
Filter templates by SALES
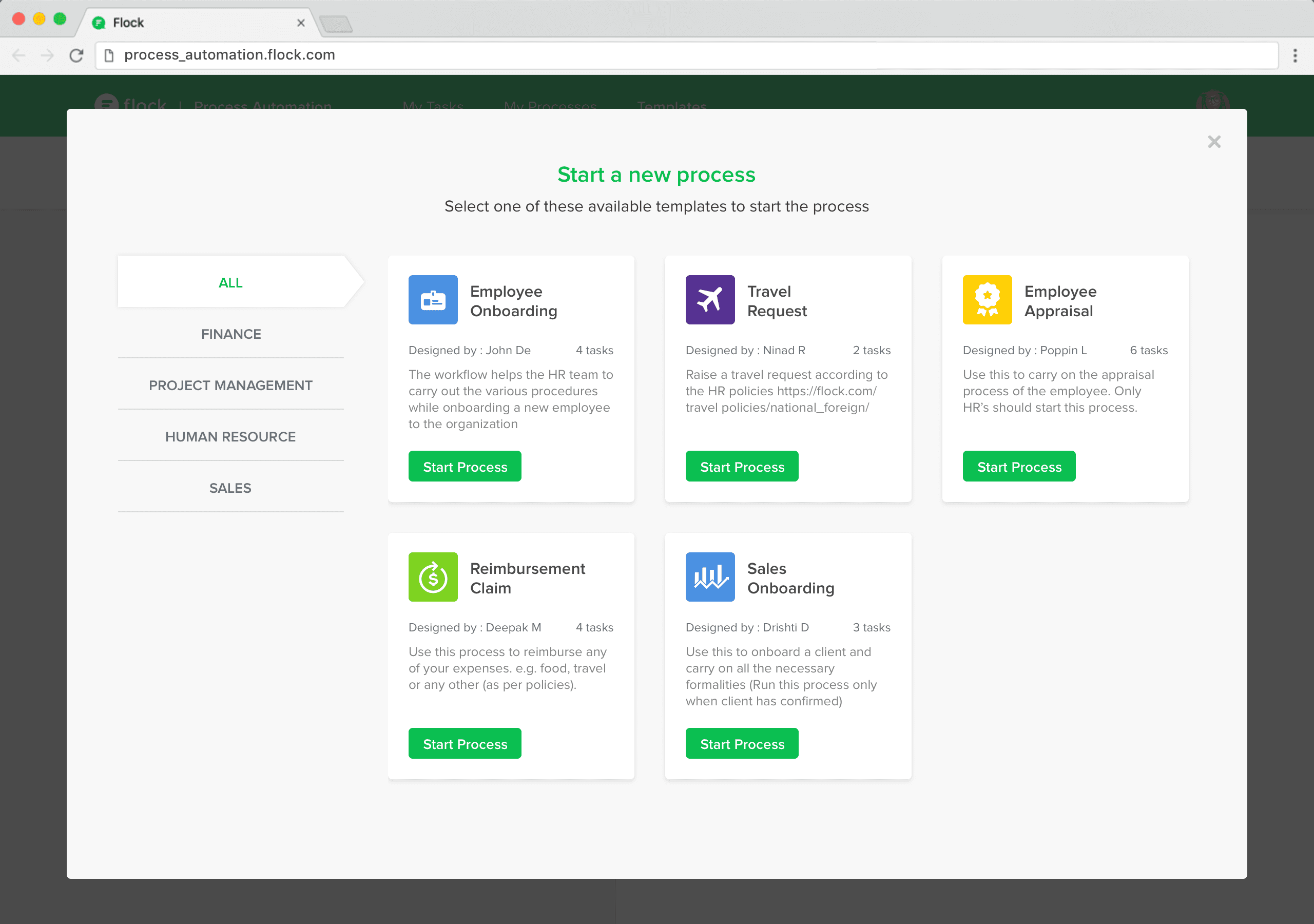(230, 488)
